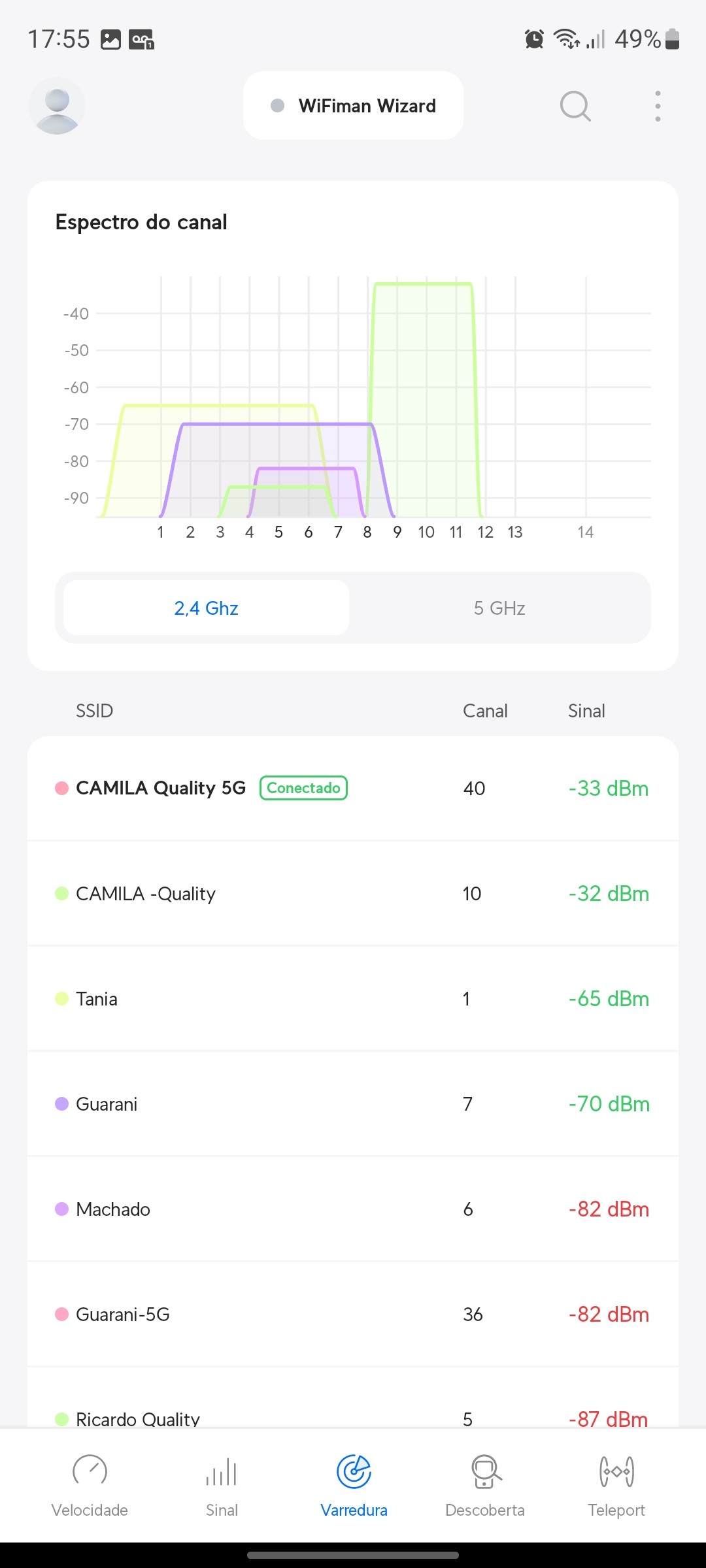Tap the Machado network row
This screenshot has height=1568, width=706.
point(353,1209)
